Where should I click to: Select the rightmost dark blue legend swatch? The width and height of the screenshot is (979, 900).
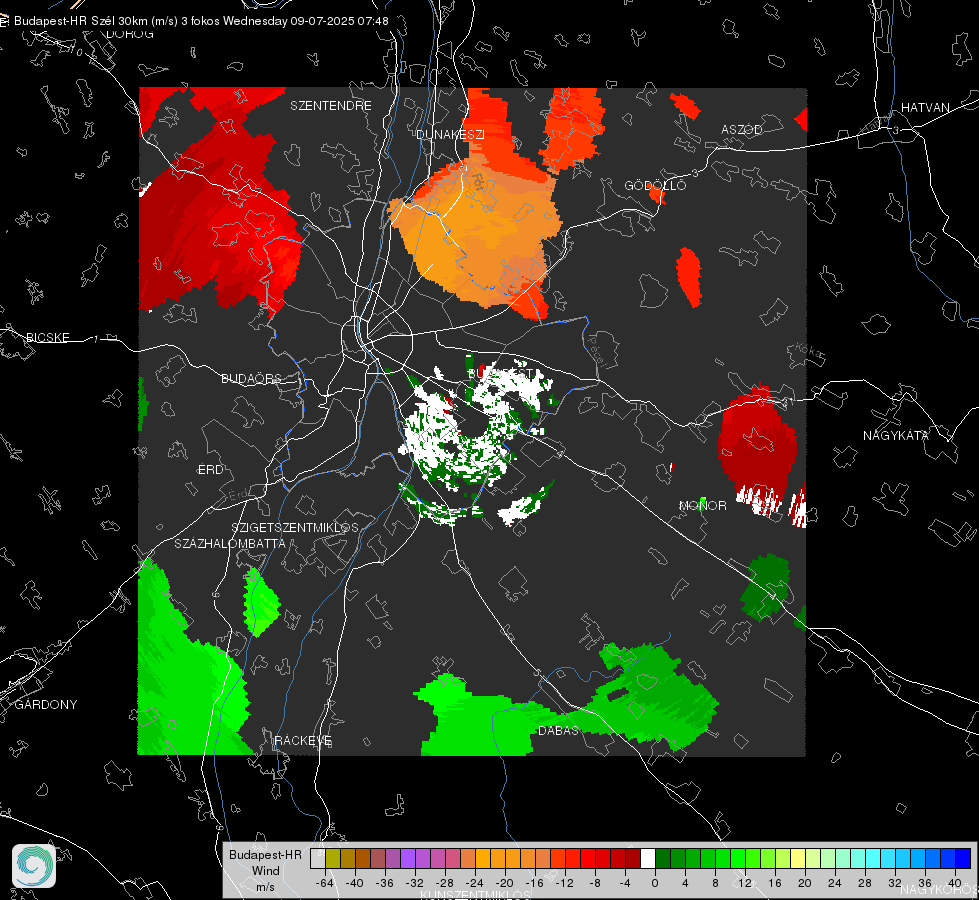point(963,858)
